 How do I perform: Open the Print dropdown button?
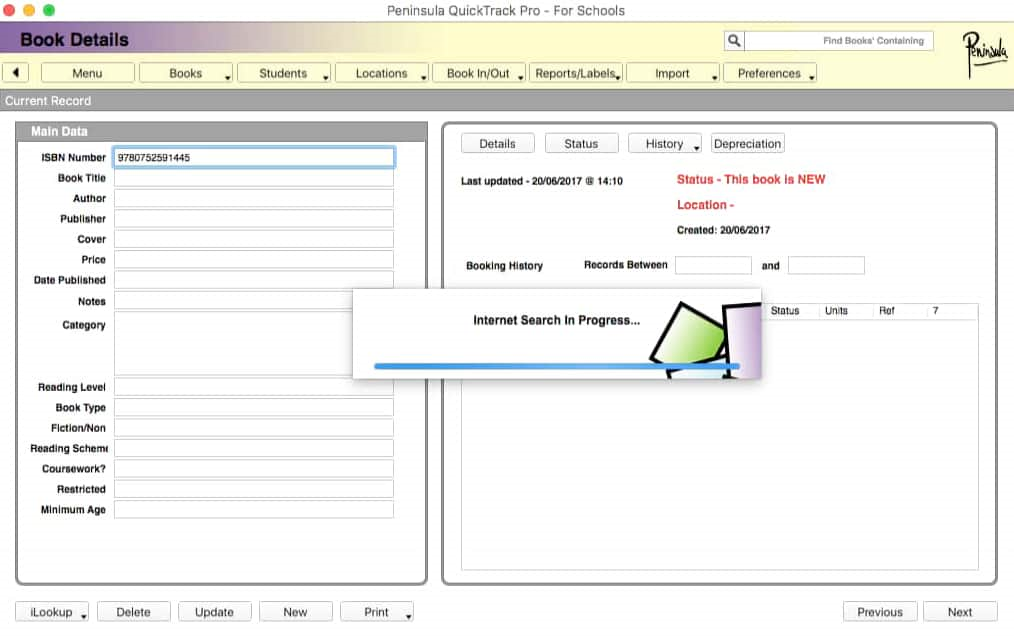click(x=377, y=612)
